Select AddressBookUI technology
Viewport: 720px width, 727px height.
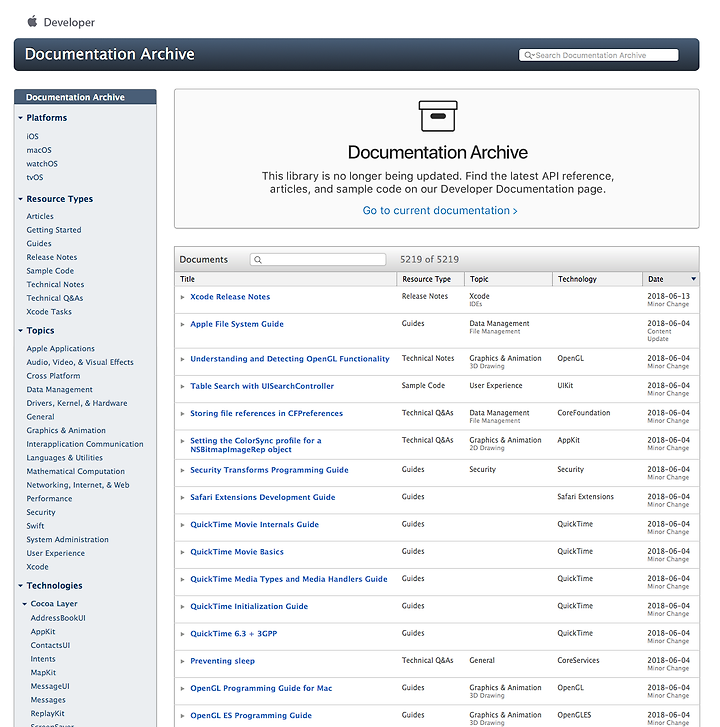[x=58, y=618]
